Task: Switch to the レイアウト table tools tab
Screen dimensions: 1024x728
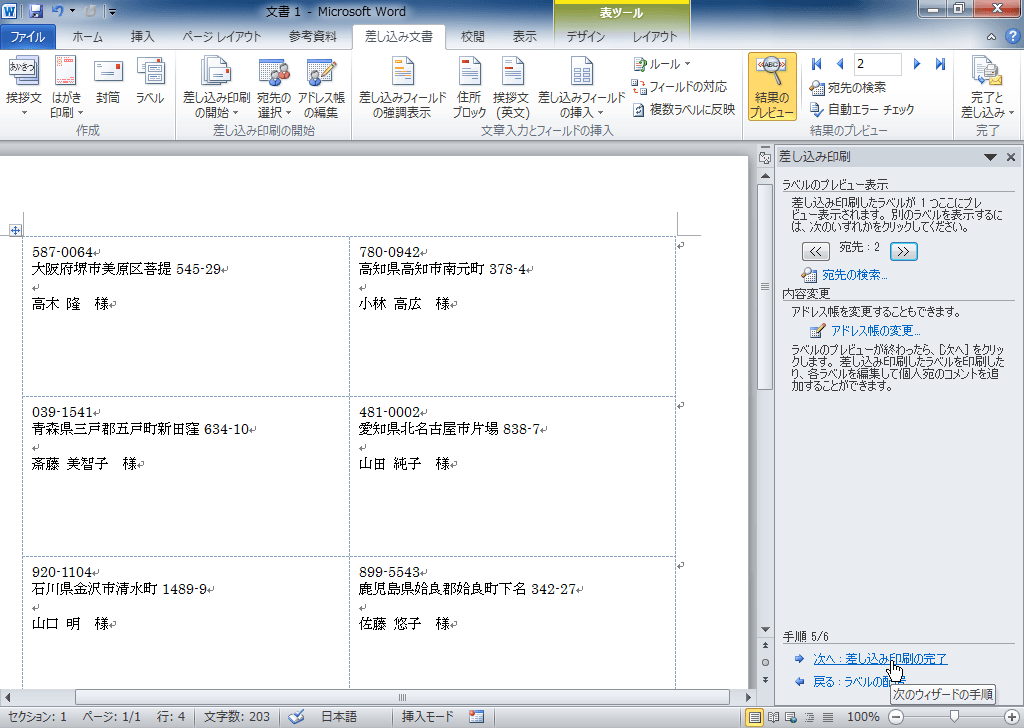Action: 654,37
